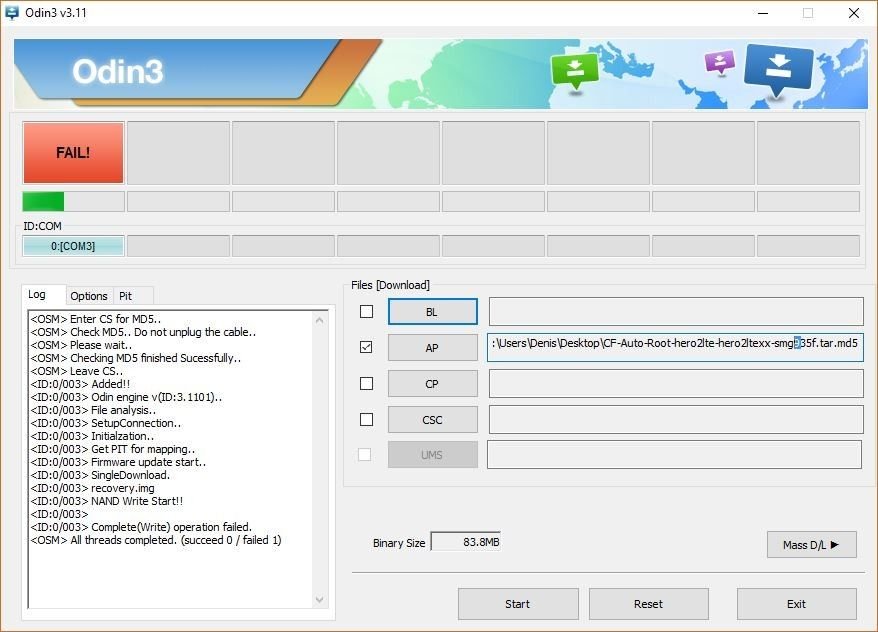Click log line 'SetupConnection..'
The image size is (878, 632).
[106, 423]
